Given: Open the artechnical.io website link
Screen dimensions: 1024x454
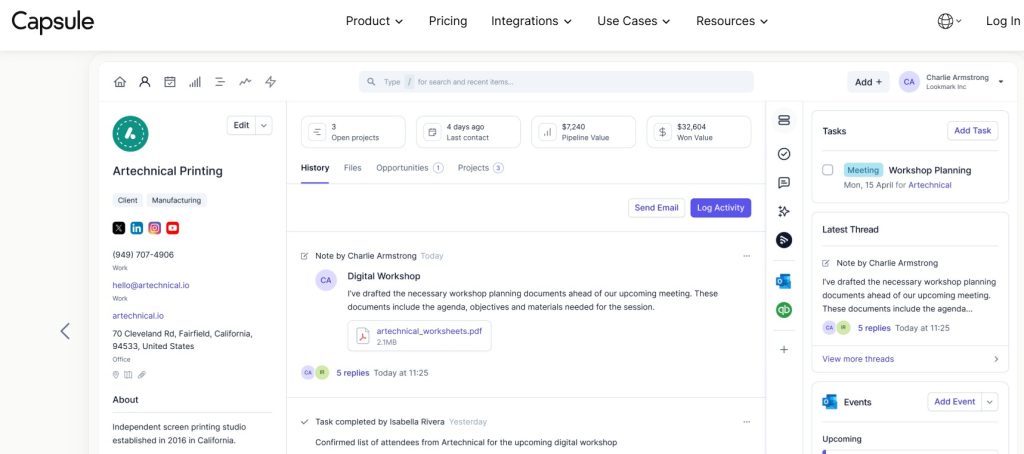Looking at the screenshot, I should click(138, 316).
